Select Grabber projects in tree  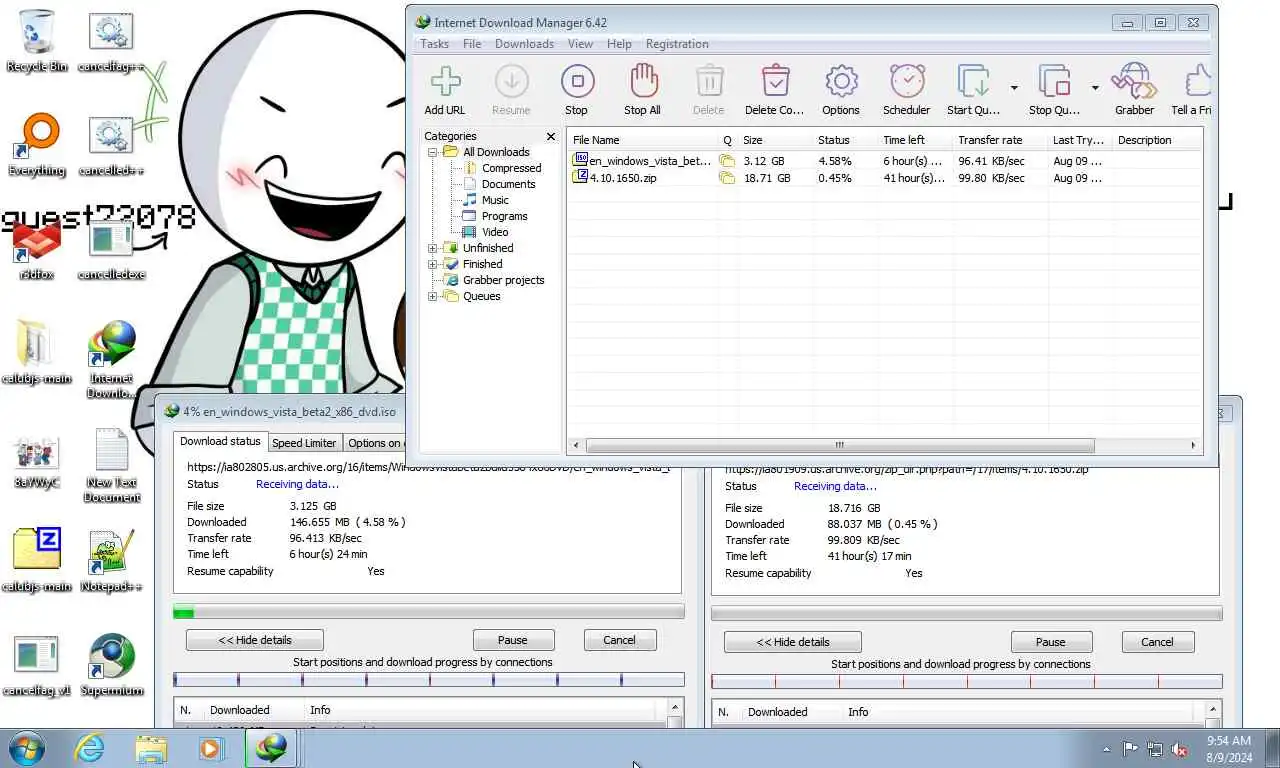coord(503,280)
